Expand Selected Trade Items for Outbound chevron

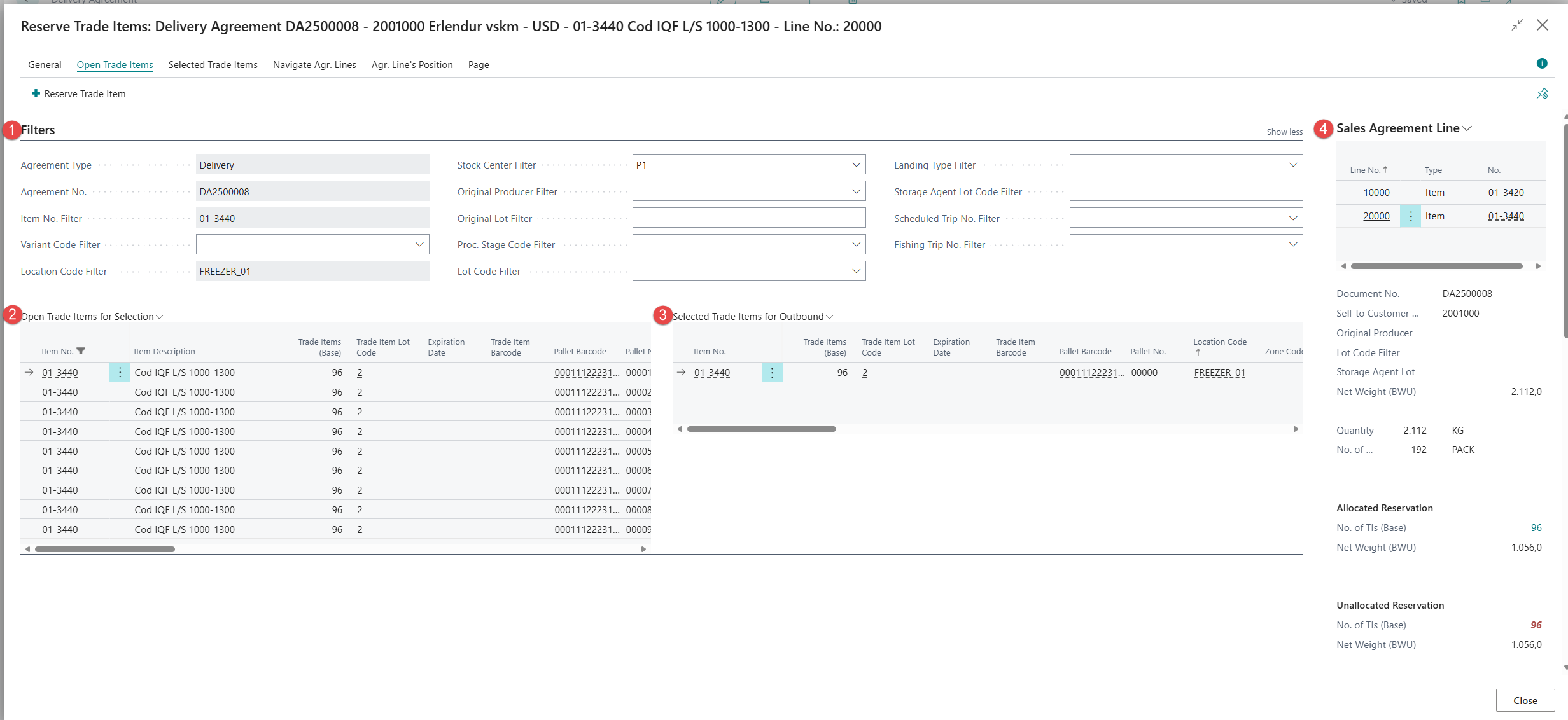point(829,317)
